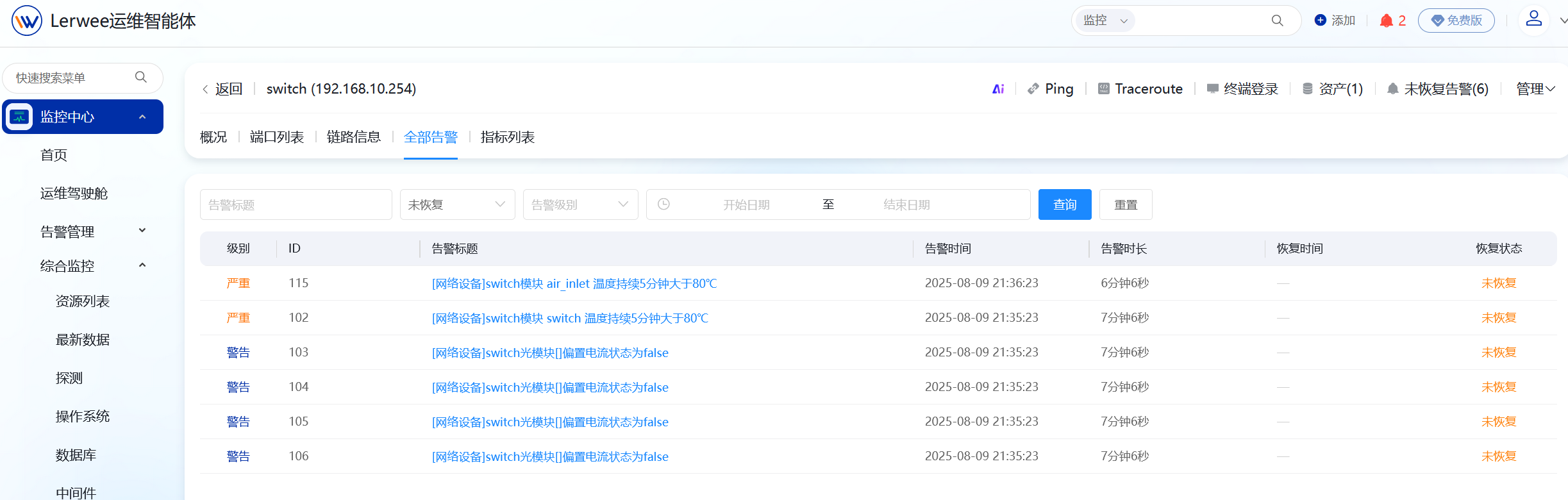This screenshot has width=1568, height=500.
Task: Focus the top global search input
Action: (1202, 21)
